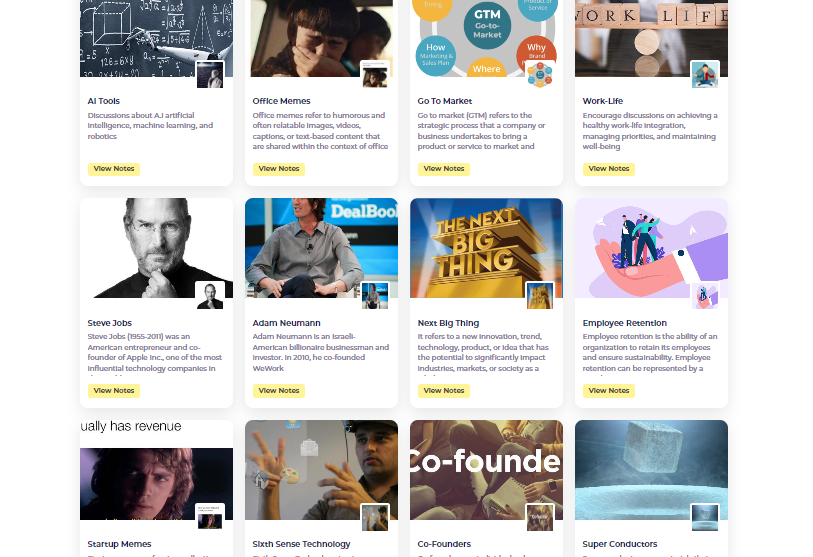Open the Sixth Sense Technology cover image
The height and width of the screenshot is (557, 813).
tap(321, 470)
